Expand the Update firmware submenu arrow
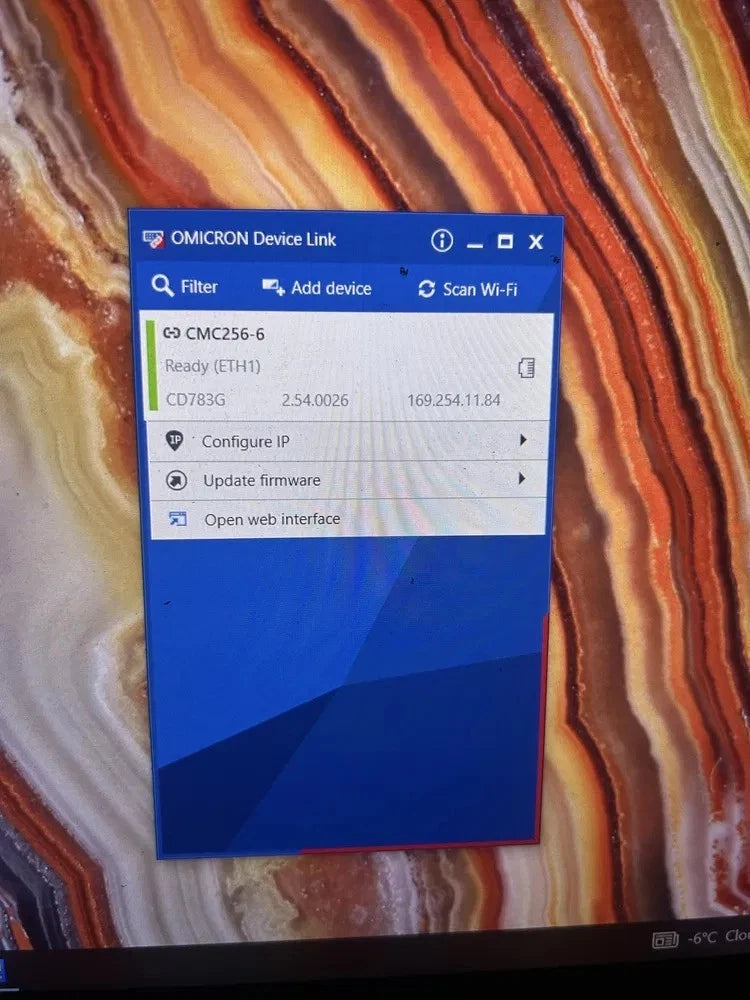 521,479
